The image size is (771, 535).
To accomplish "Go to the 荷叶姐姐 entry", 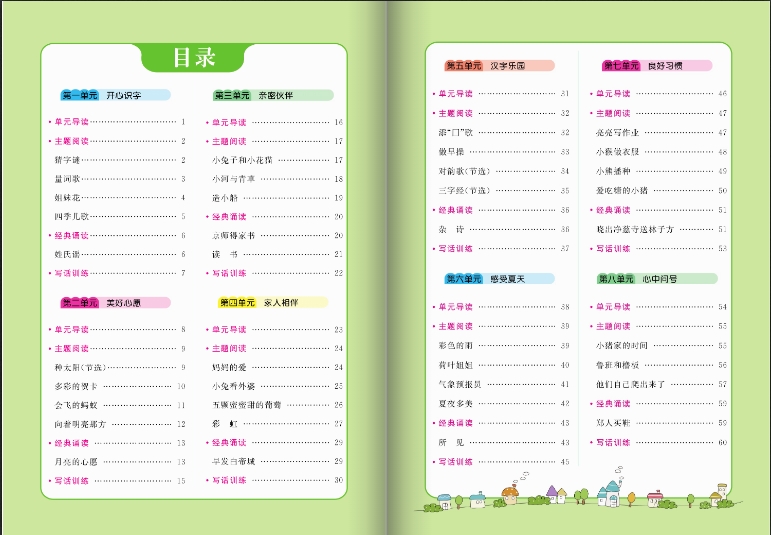I will 454,365.
